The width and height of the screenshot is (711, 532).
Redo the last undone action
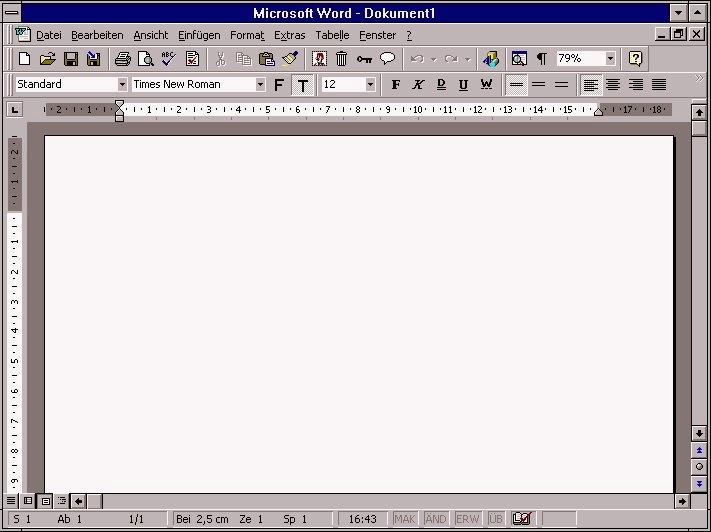(x=451, y=59)
